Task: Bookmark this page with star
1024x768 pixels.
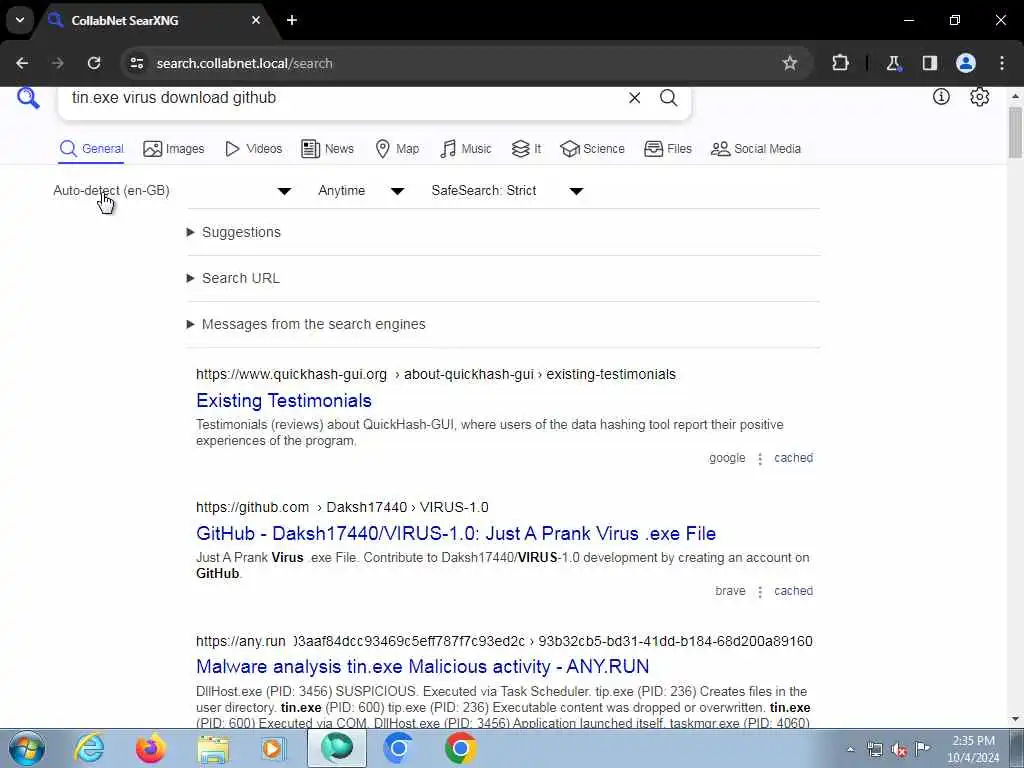Action: click(790, 63)
